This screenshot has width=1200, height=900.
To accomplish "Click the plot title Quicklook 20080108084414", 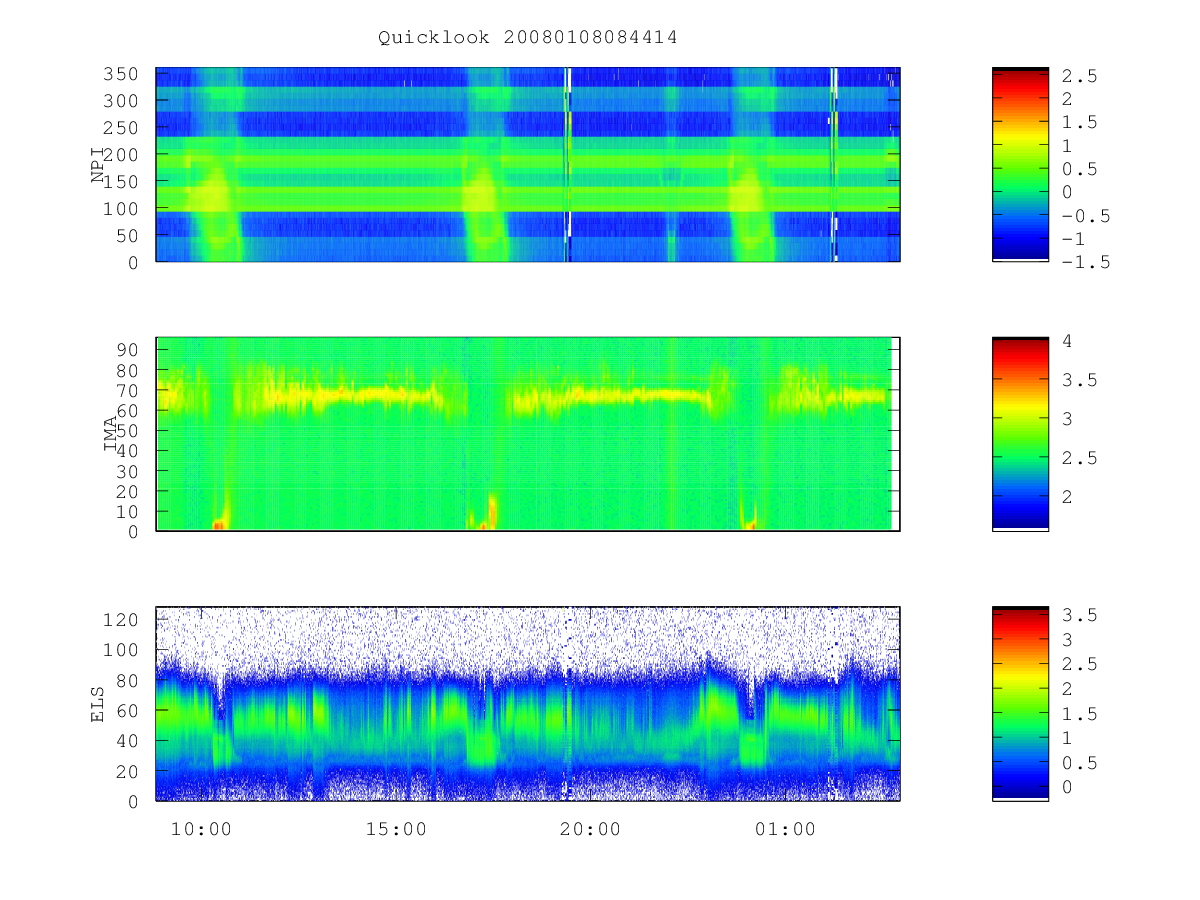I will click(x=527, y=38).
